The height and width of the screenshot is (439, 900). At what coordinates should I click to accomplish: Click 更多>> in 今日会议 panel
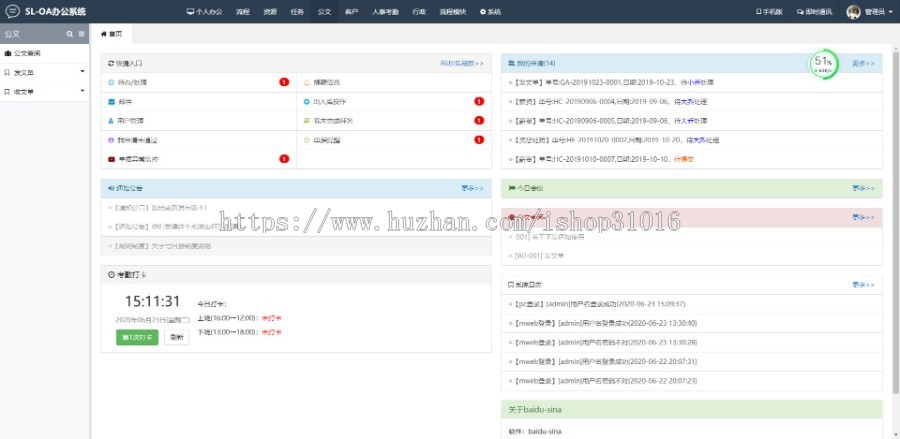(863, 188)
